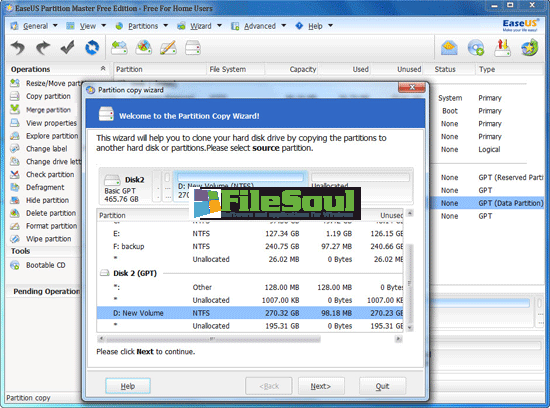Click the Delete partition toolbar icon

pyautogui.click(x=144, y=47)
